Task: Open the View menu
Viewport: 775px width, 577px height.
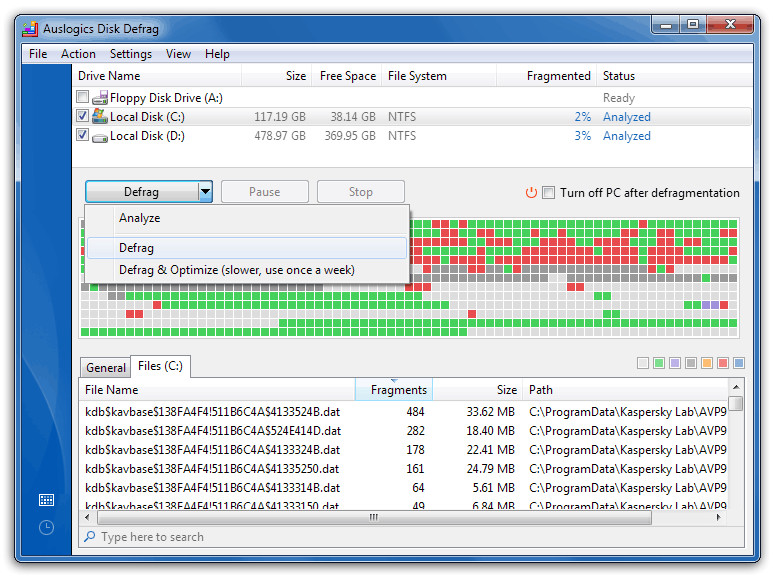Action: tap(178, 53)
